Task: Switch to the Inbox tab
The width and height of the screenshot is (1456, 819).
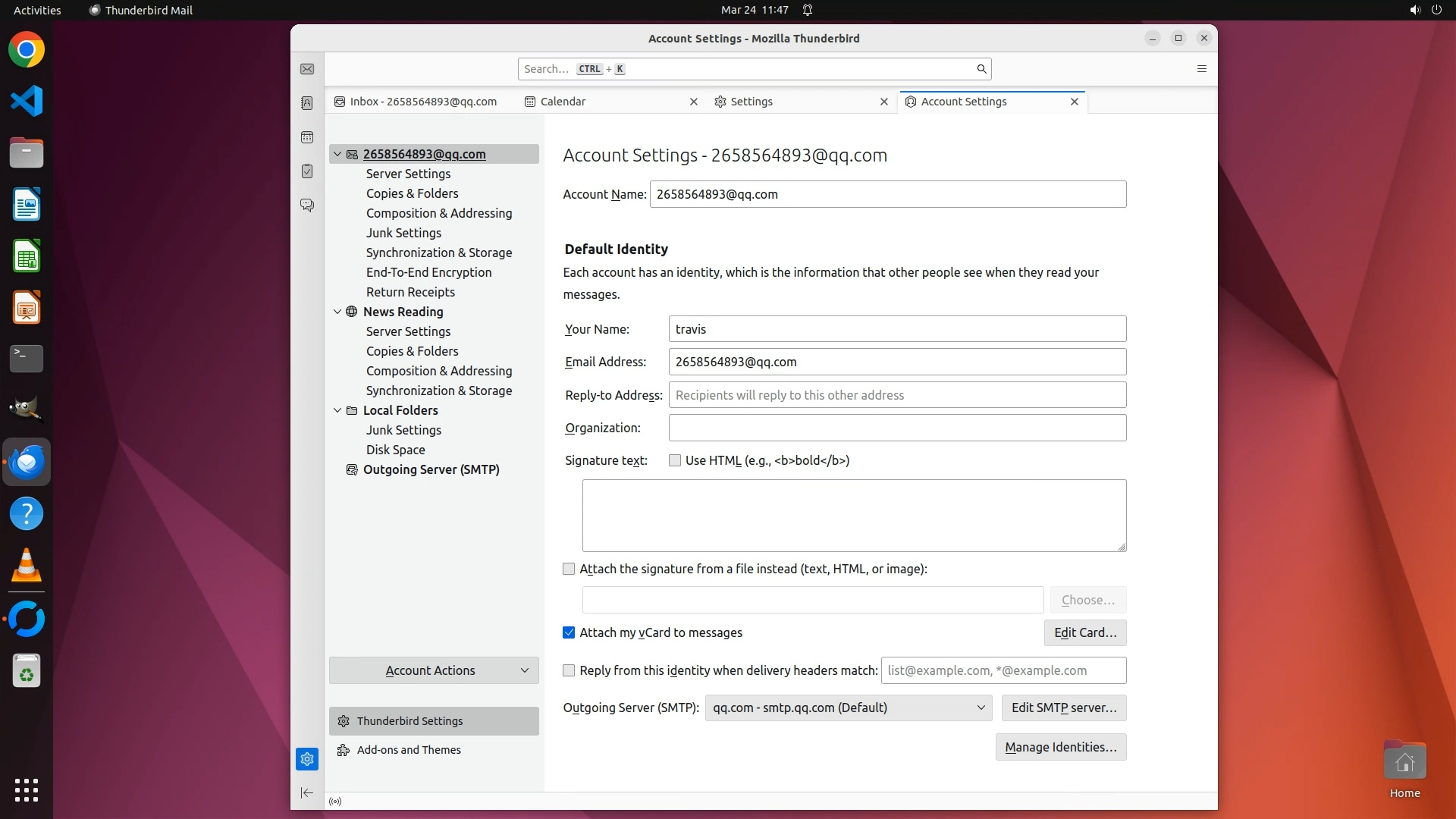Action: click(423, 102)
